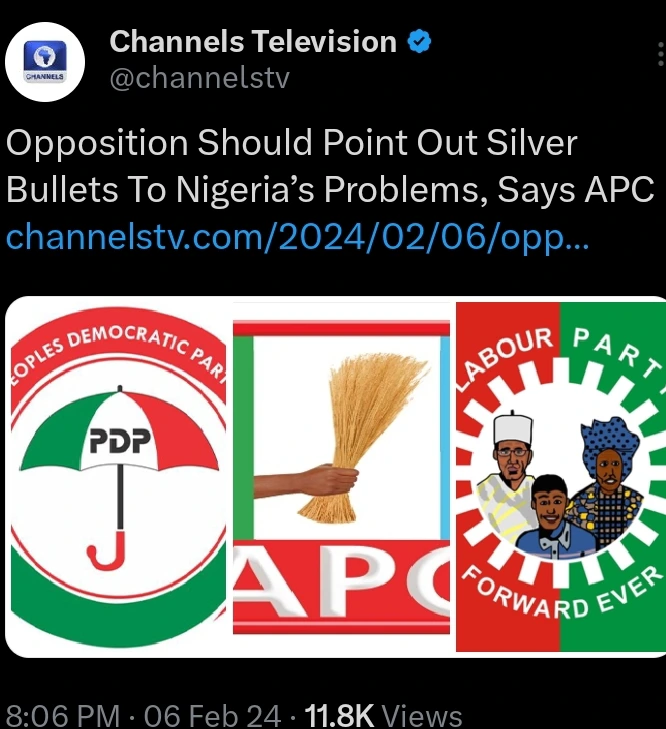Screen dimensions: 666x729
Task: Click the Channels Television display name
Action: 253,41
